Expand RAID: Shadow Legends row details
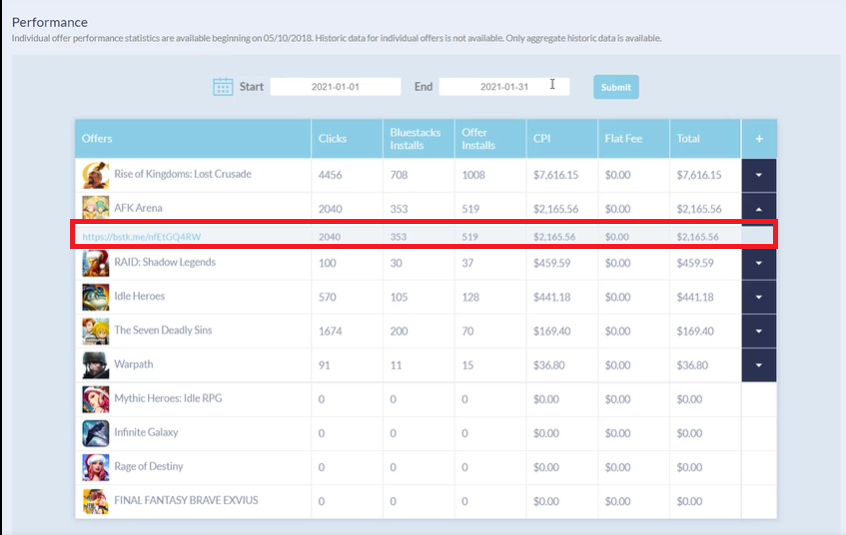This screenshot has width=846, height=535. point(759,263)
